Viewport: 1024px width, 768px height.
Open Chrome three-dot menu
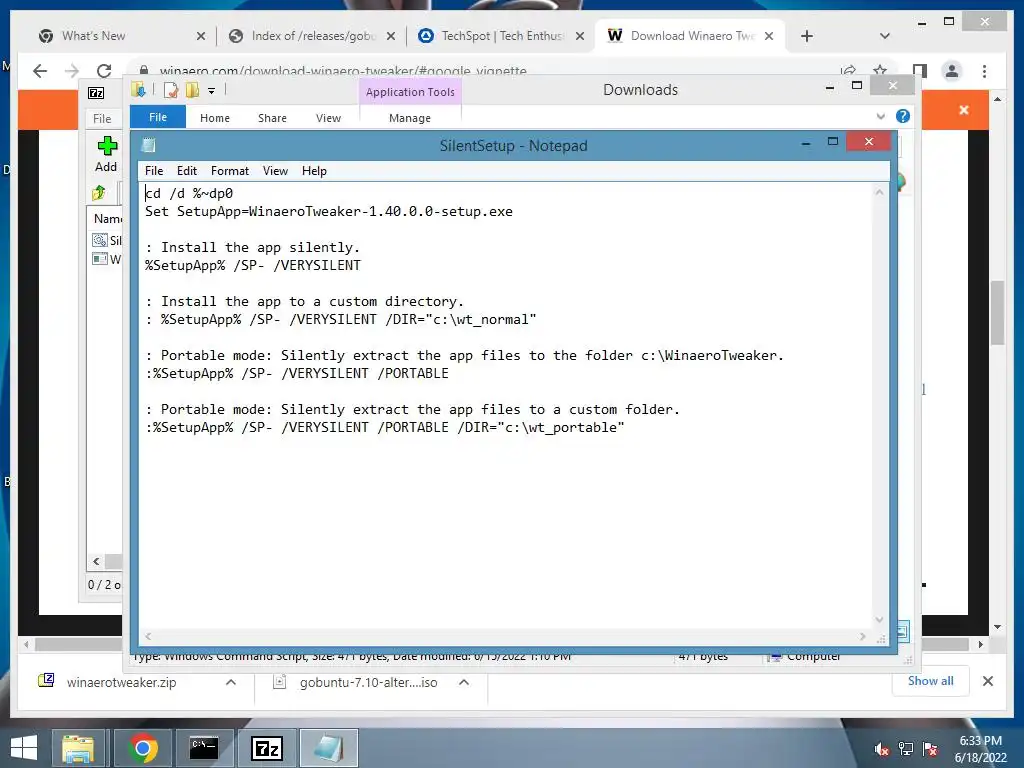pos(985,71)
